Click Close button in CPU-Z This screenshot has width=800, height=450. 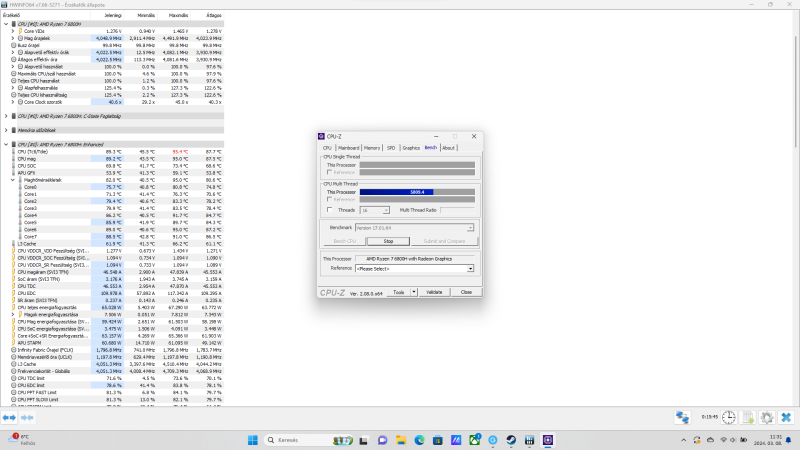(466, 292)
